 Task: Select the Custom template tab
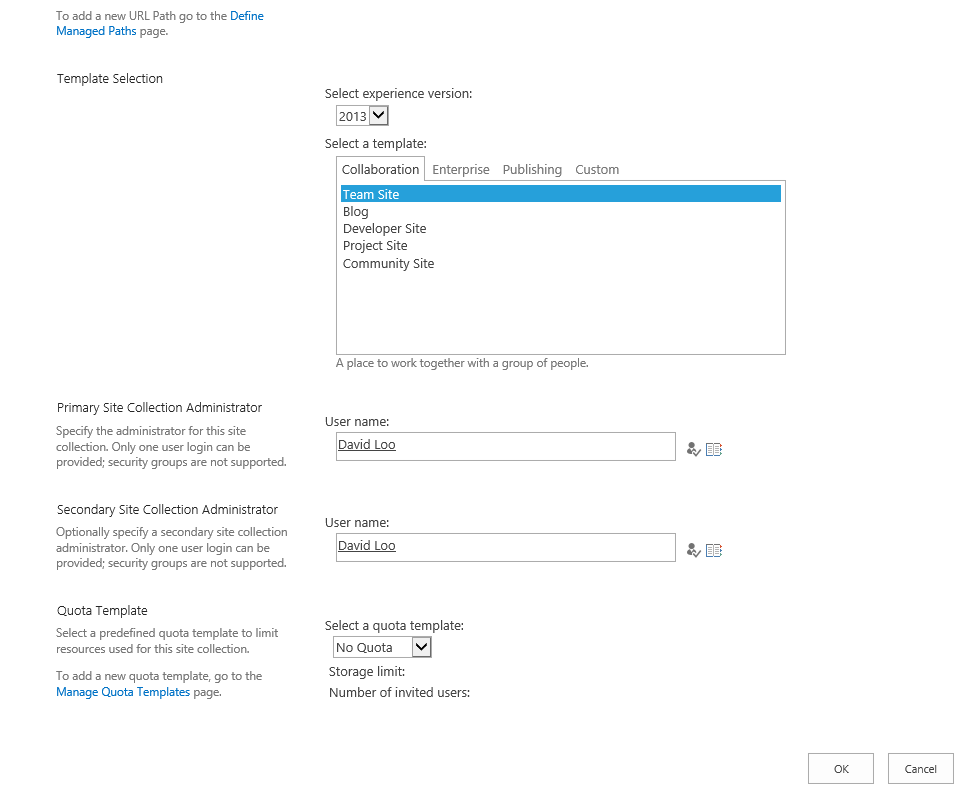[597, 169]
